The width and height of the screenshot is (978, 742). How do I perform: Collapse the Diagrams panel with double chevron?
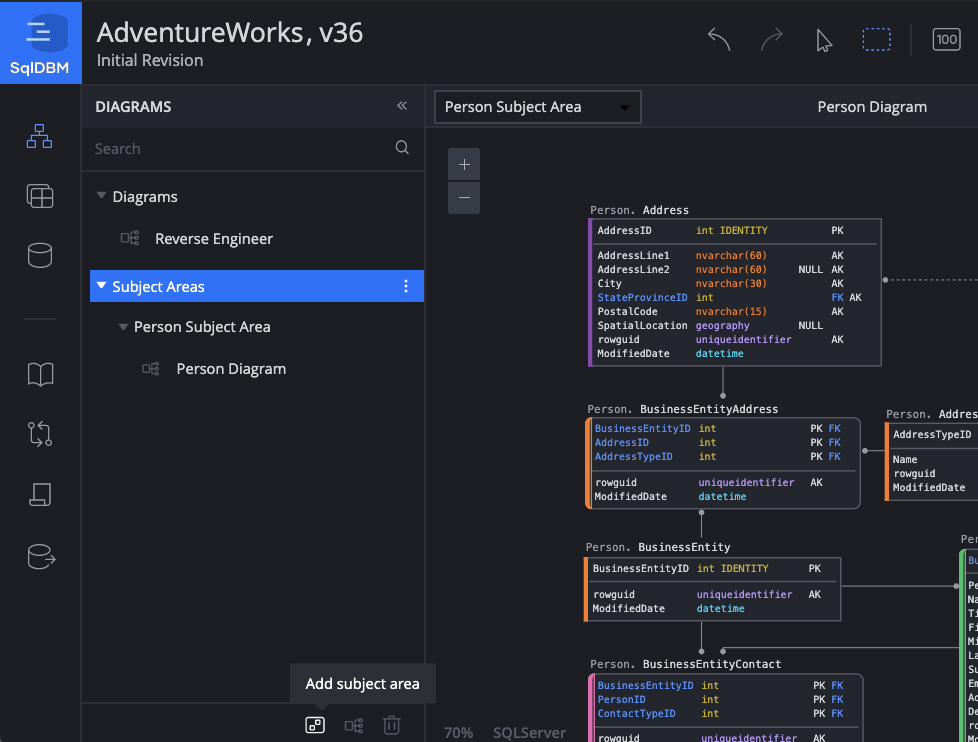[402, 106]
